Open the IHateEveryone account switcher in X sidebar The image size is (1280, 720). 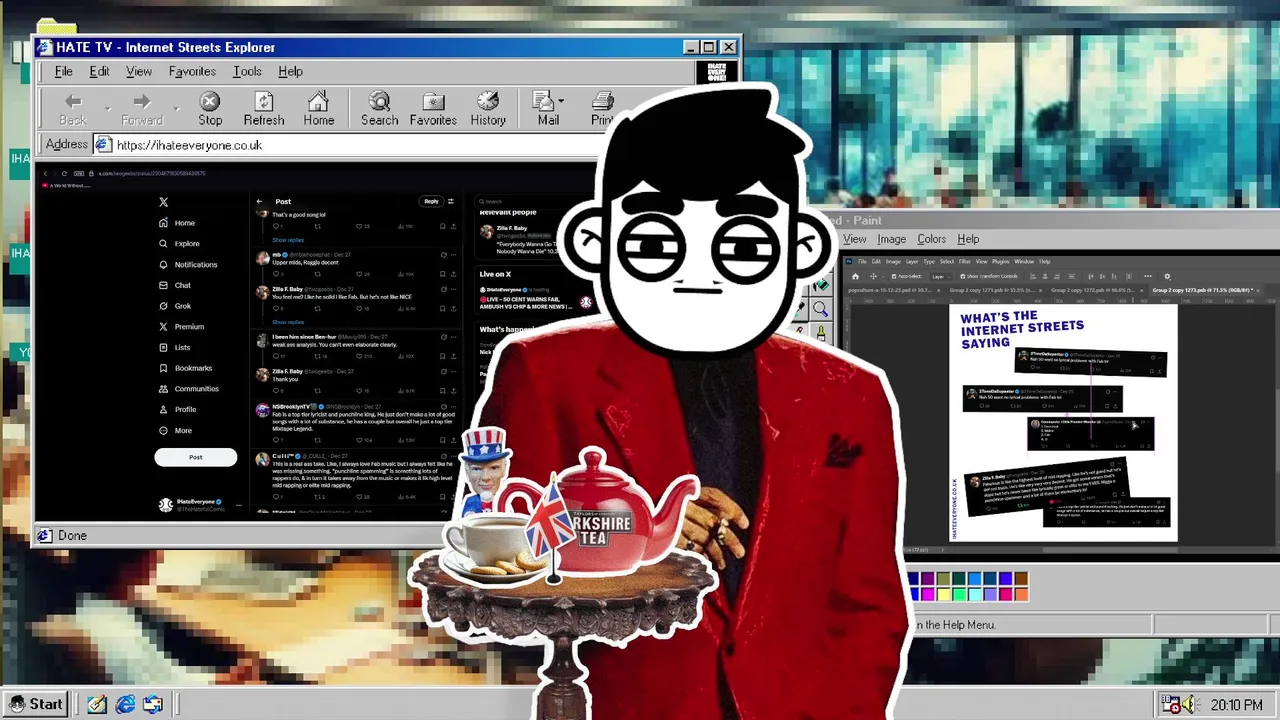pyautogui.click(x=197, y=505)
